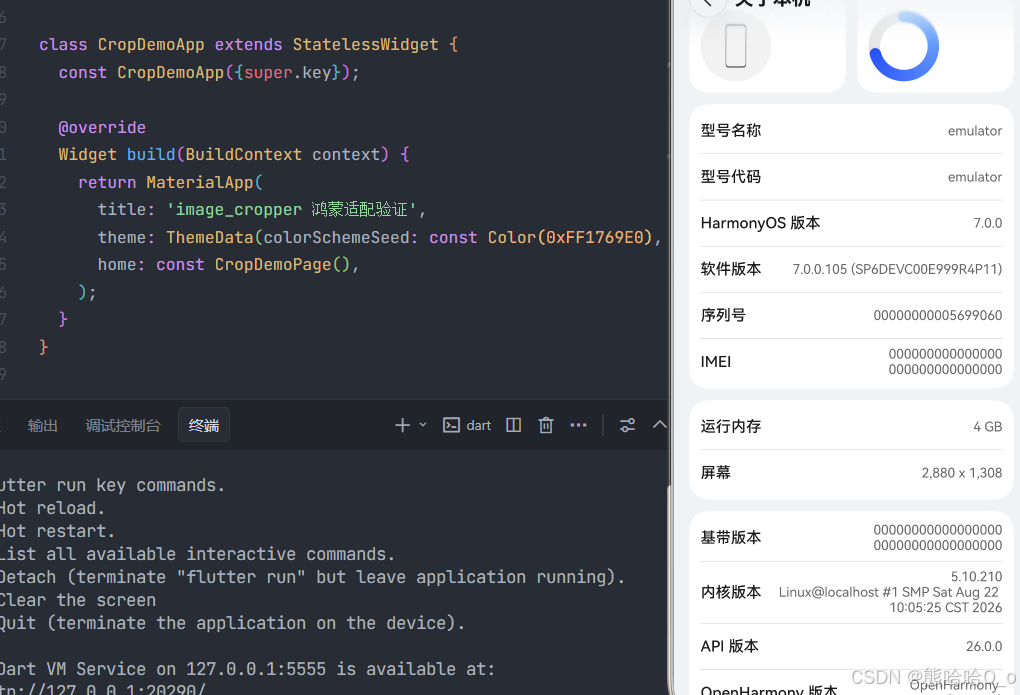1020x695 pixels.
Task: Delete terminal with trash icon
Action: tap(546, 426)
